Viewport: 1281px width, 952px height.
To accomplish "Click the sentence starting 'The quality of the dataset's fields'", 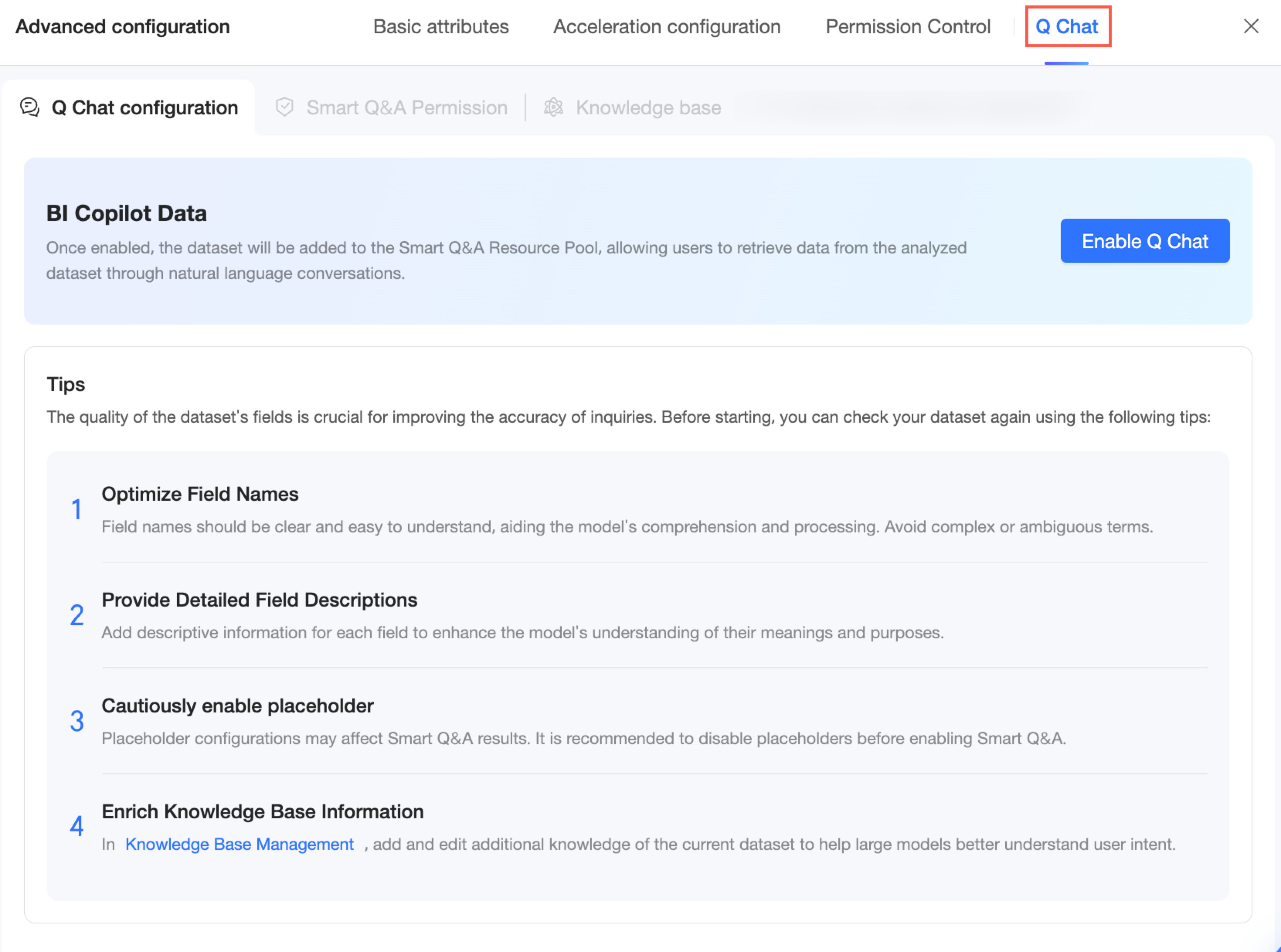I will coord(629,417).
